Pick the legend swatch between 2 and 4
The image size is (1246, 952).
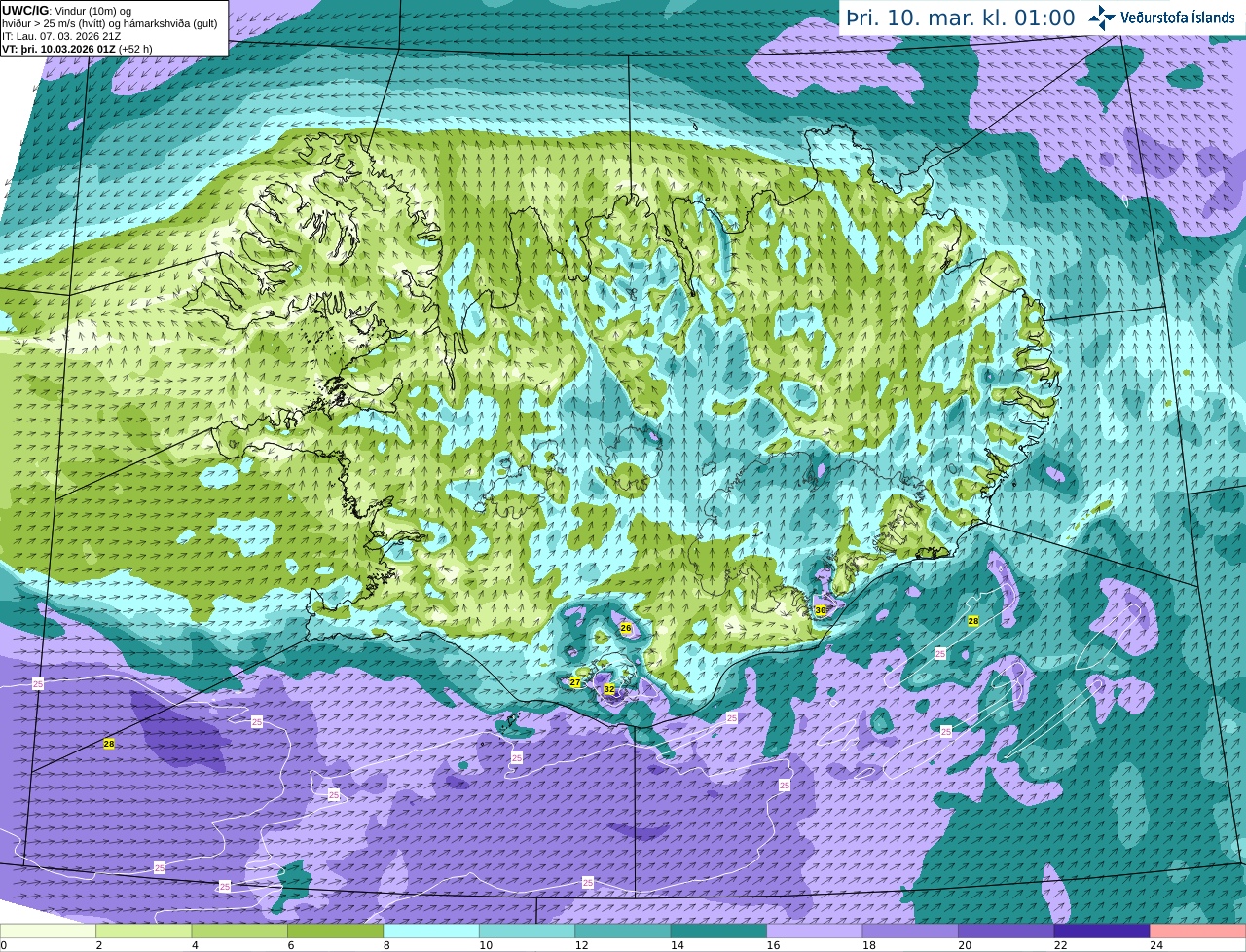pyautogui.click(x=144, y=932)
